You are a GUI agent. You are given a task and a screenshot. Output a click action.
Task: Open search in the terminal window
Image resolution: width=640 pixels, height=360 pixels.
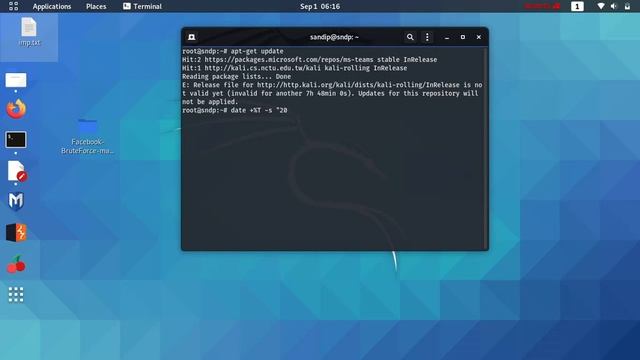coord(410,37)
